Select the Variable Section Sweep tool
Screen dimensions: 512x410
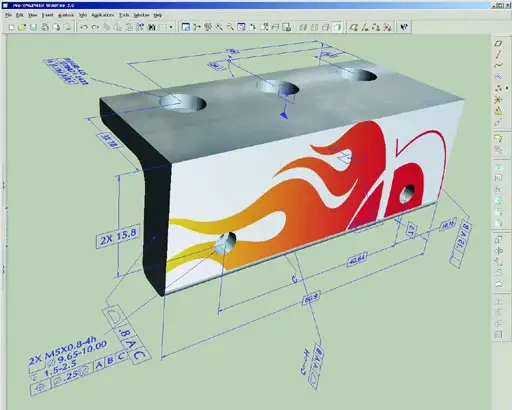coord(498,262)
